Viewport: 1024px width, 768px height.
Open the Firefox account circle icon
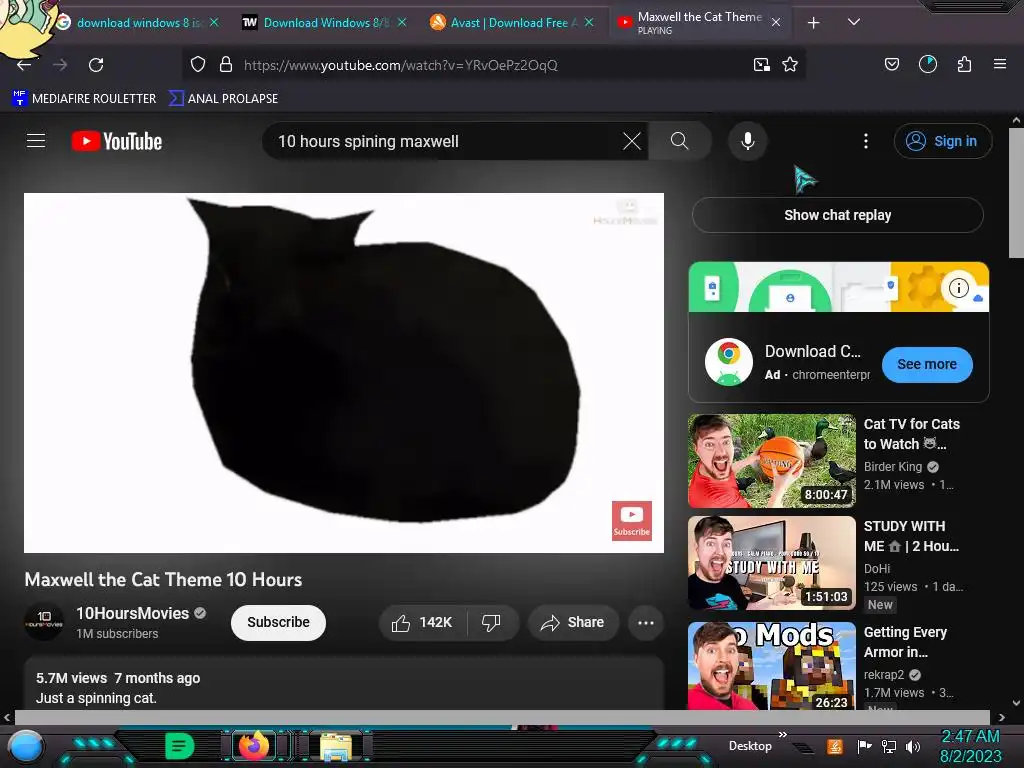click(x=928, y=64)
